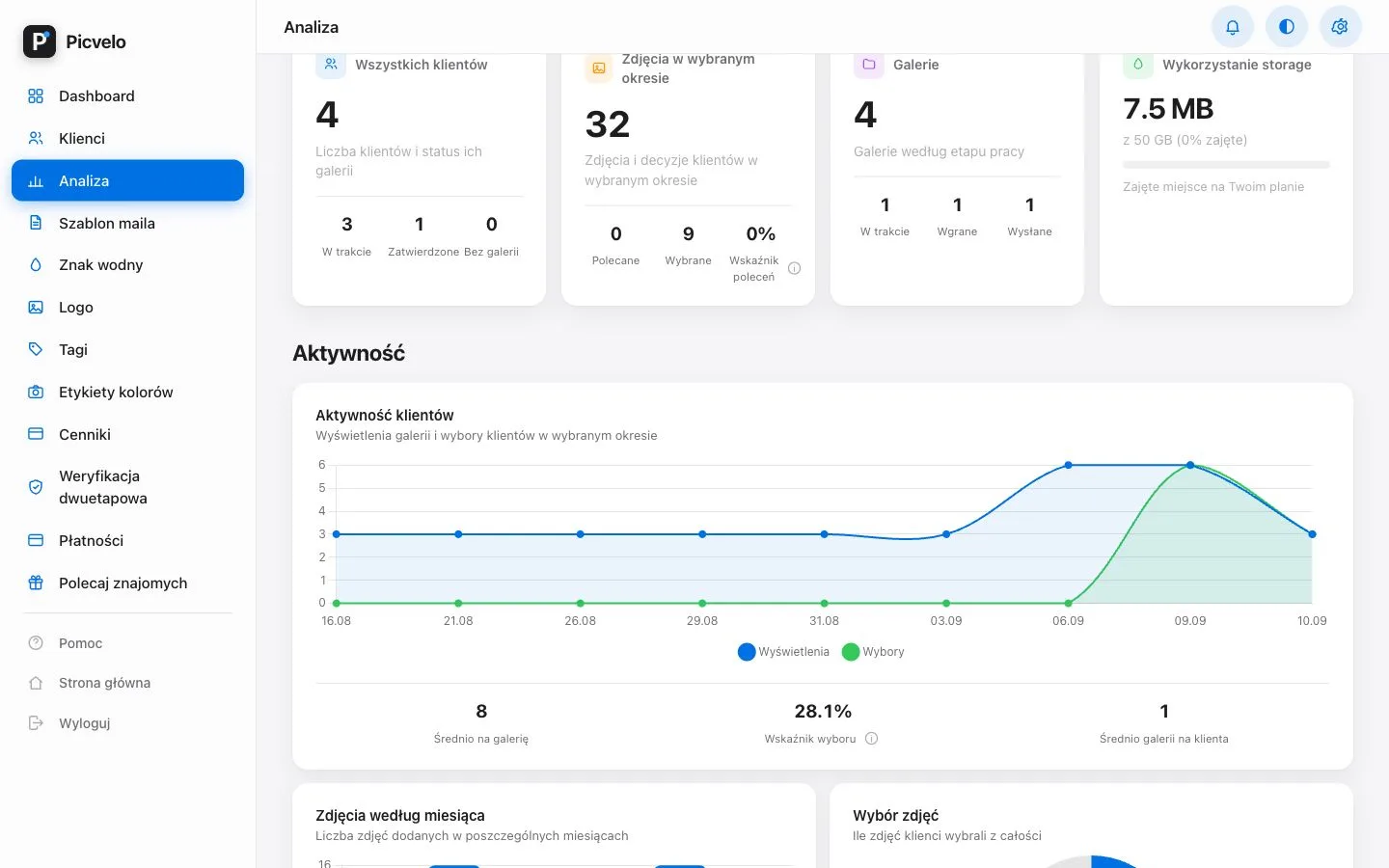The width and height of the screenshot is (1389, 868).
Task: Open the Szablon maila page
Action: click(127, 224)
